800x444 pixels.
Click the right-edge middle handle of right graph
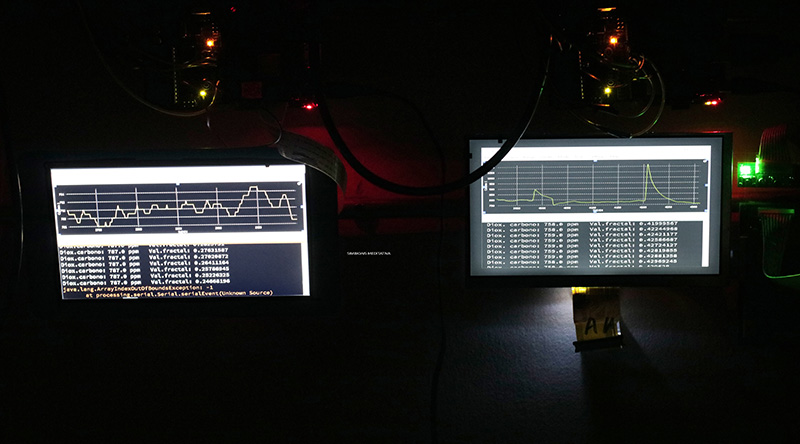(x=708, y=186)
